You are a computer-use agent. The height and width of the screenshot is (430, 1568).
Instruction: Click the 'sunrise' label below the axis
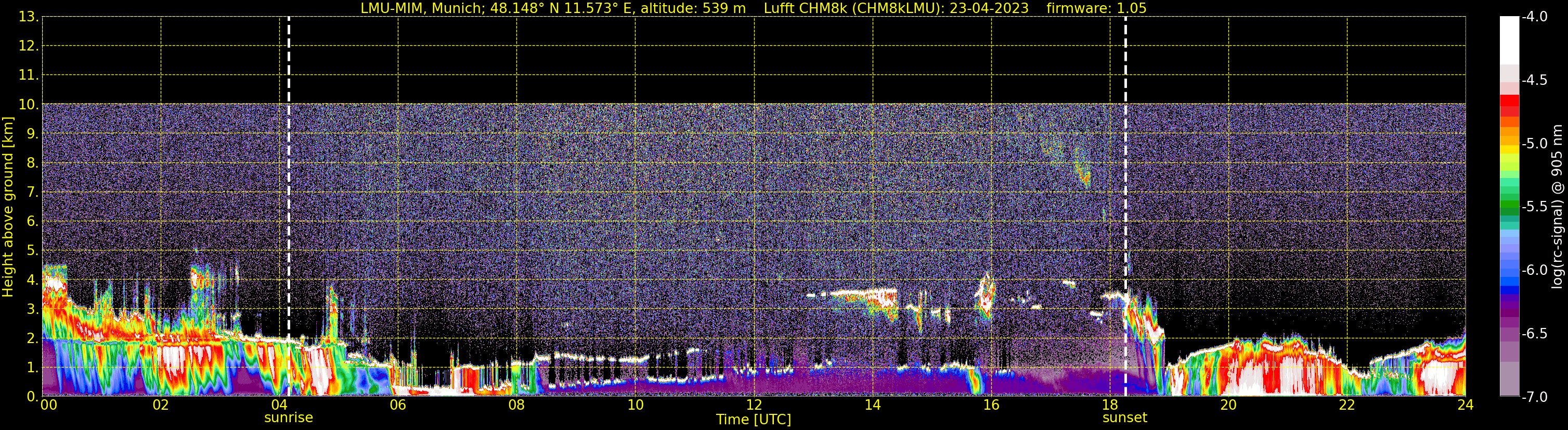[289, 418]
